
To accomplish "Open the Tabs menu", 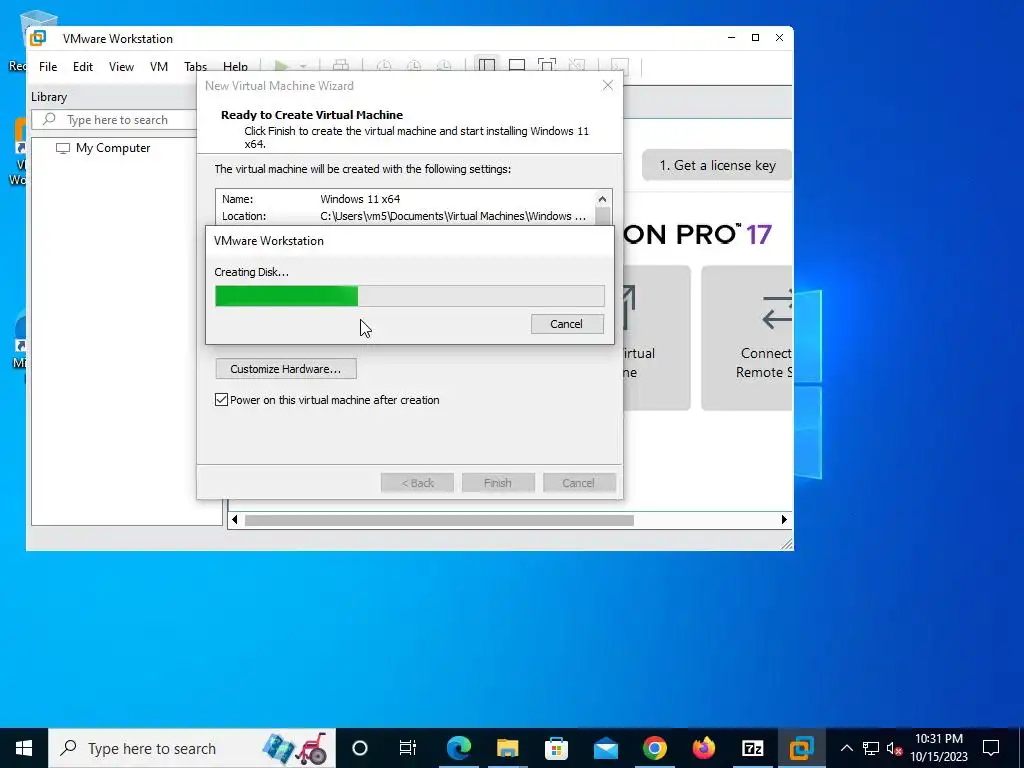I will [x=195, y=67].
